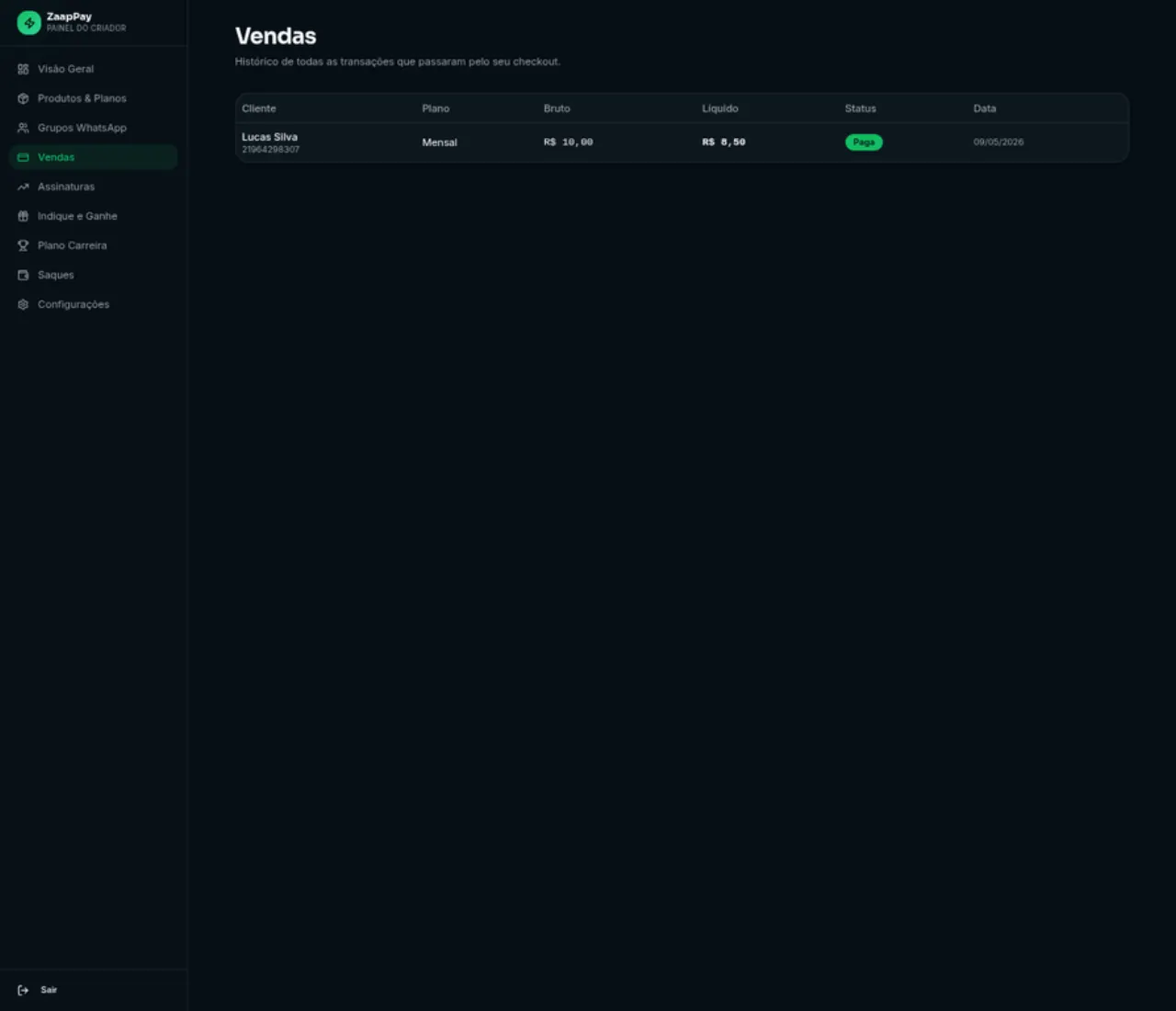Click the Bruto column header
The width and height of the screenshot is (1176, 1011).
[x=557, y=108]
